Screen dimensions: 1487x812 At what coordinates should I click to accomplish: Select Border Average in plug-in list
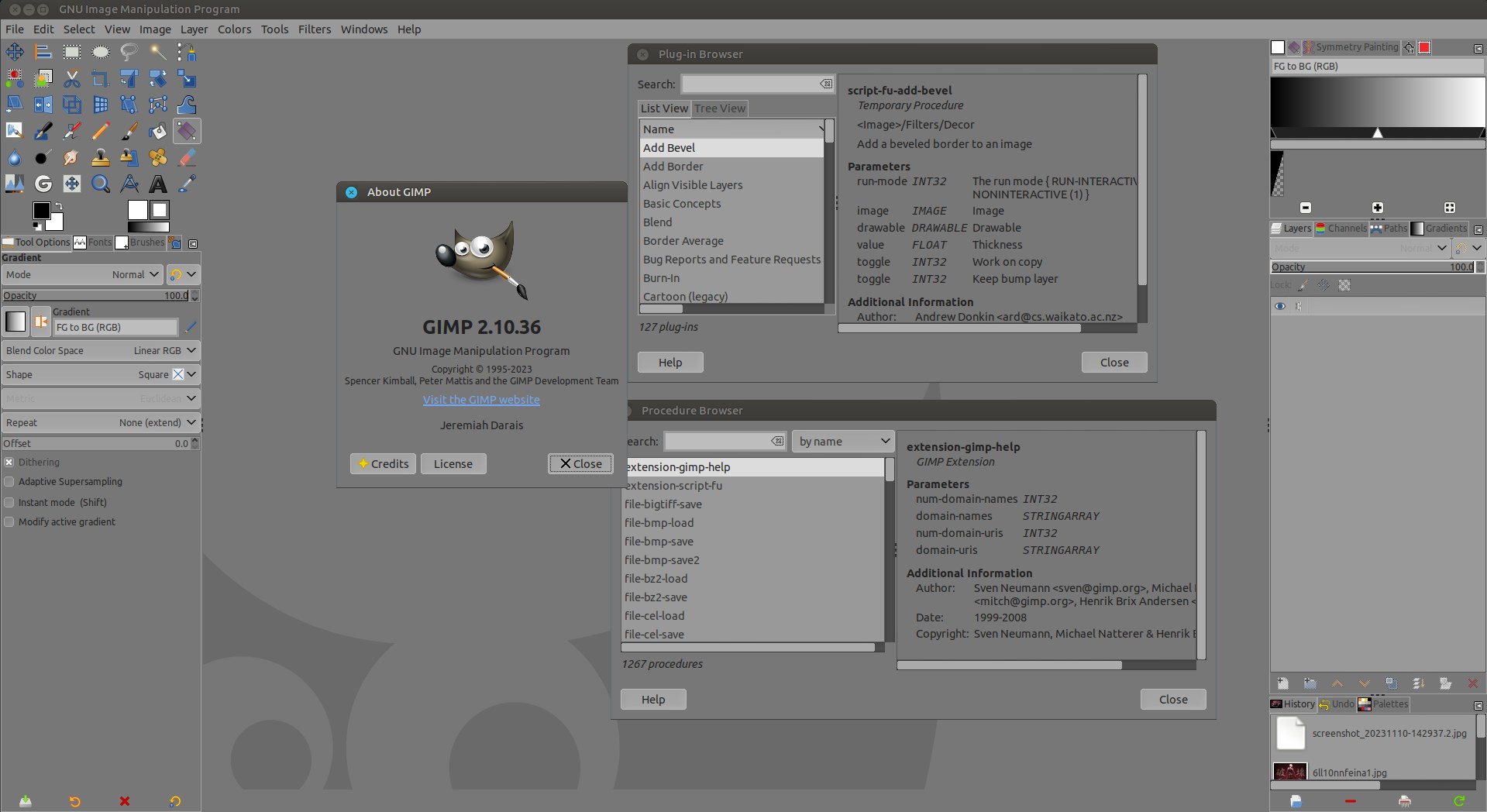click(x=731, y=241)
